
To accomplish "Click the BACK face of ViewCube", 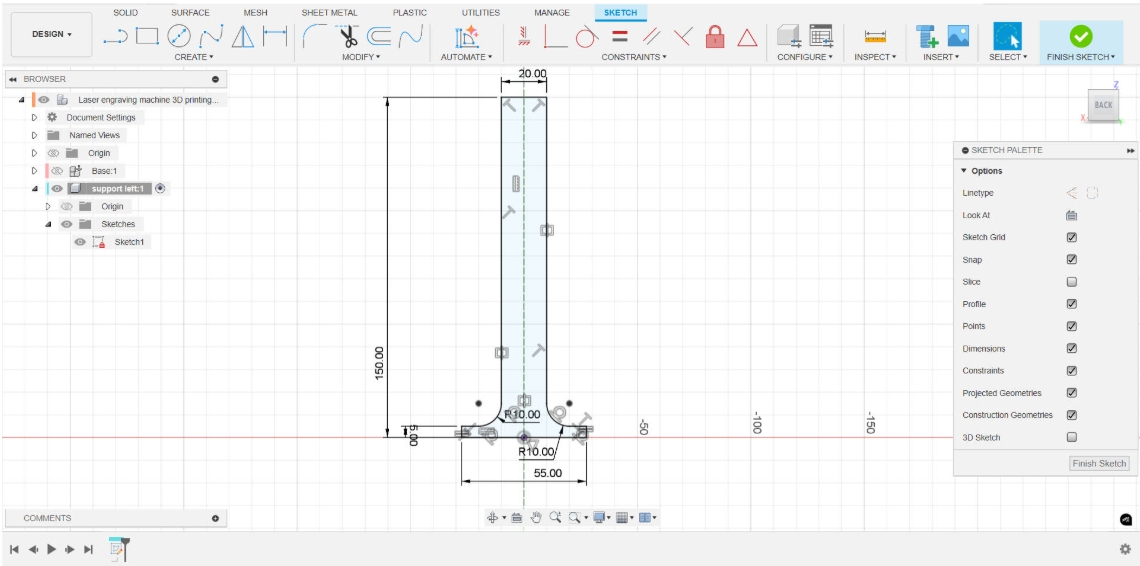I will coord(1103,105).
